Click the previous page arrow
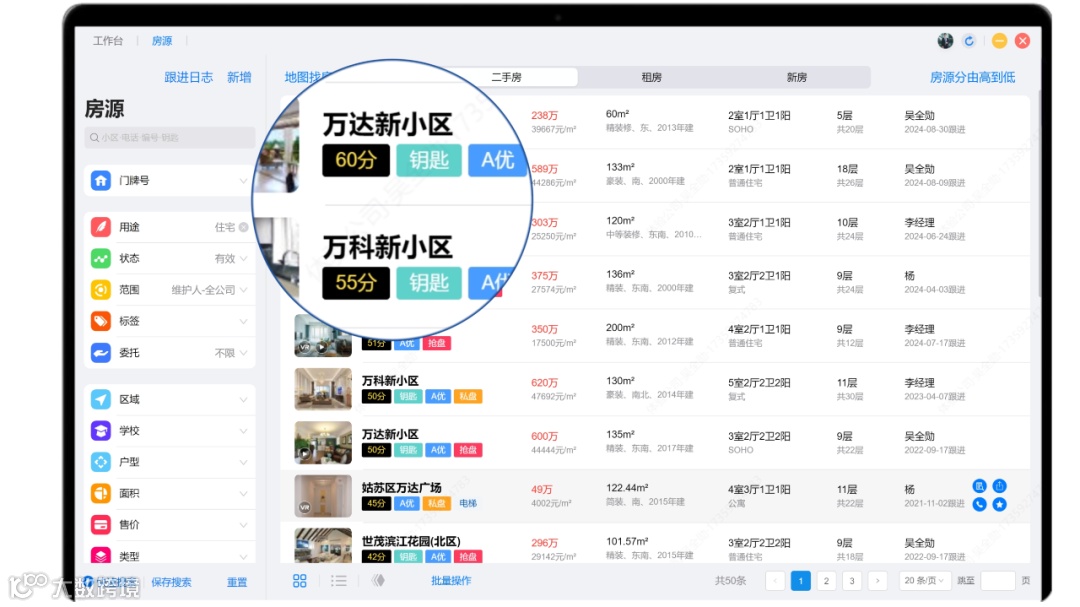1080x607 pixels. (x=776, y=581)
